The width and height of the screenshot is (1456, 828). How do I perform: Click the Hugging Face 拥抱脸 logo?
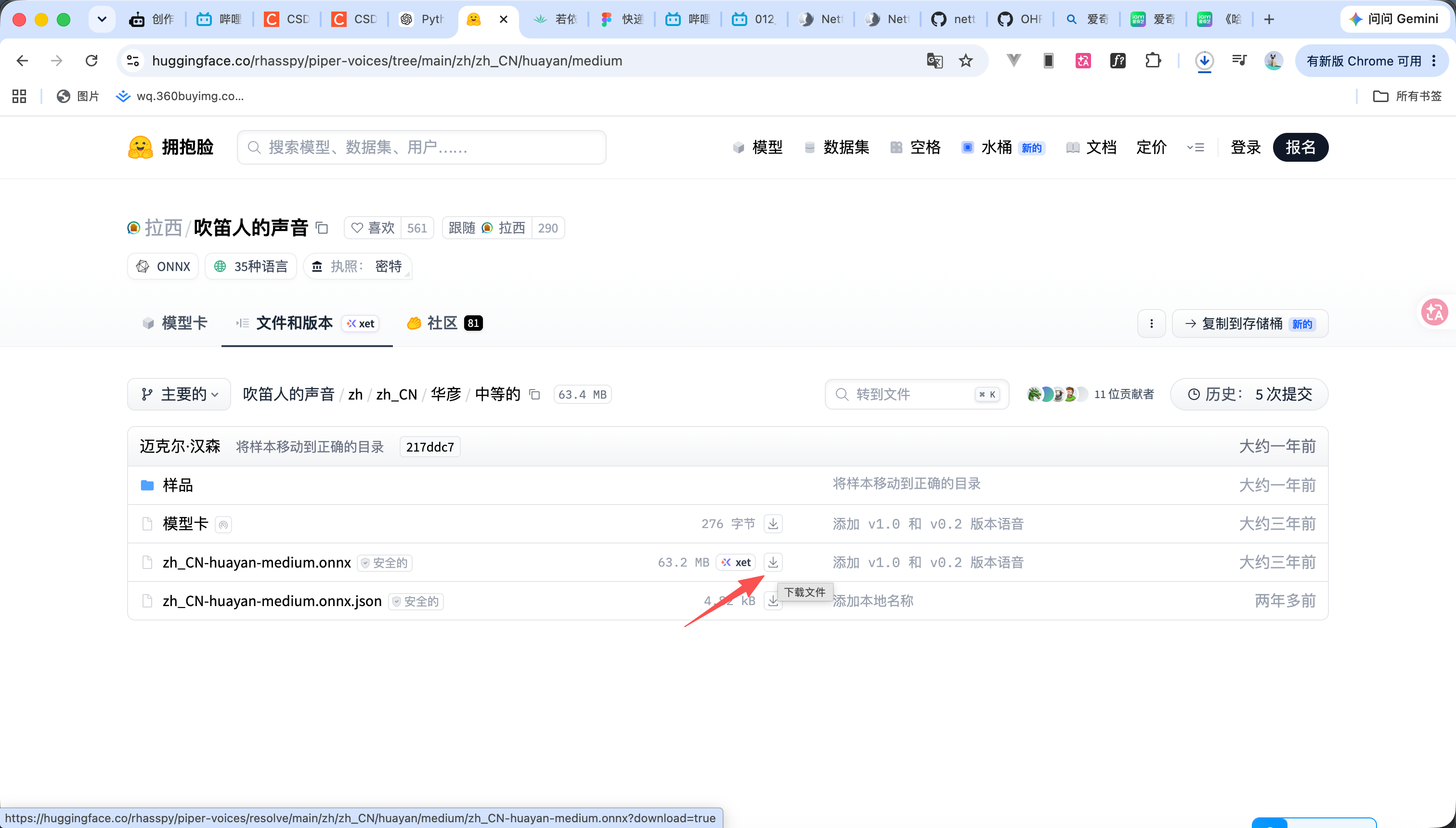(x=170, y=147)
